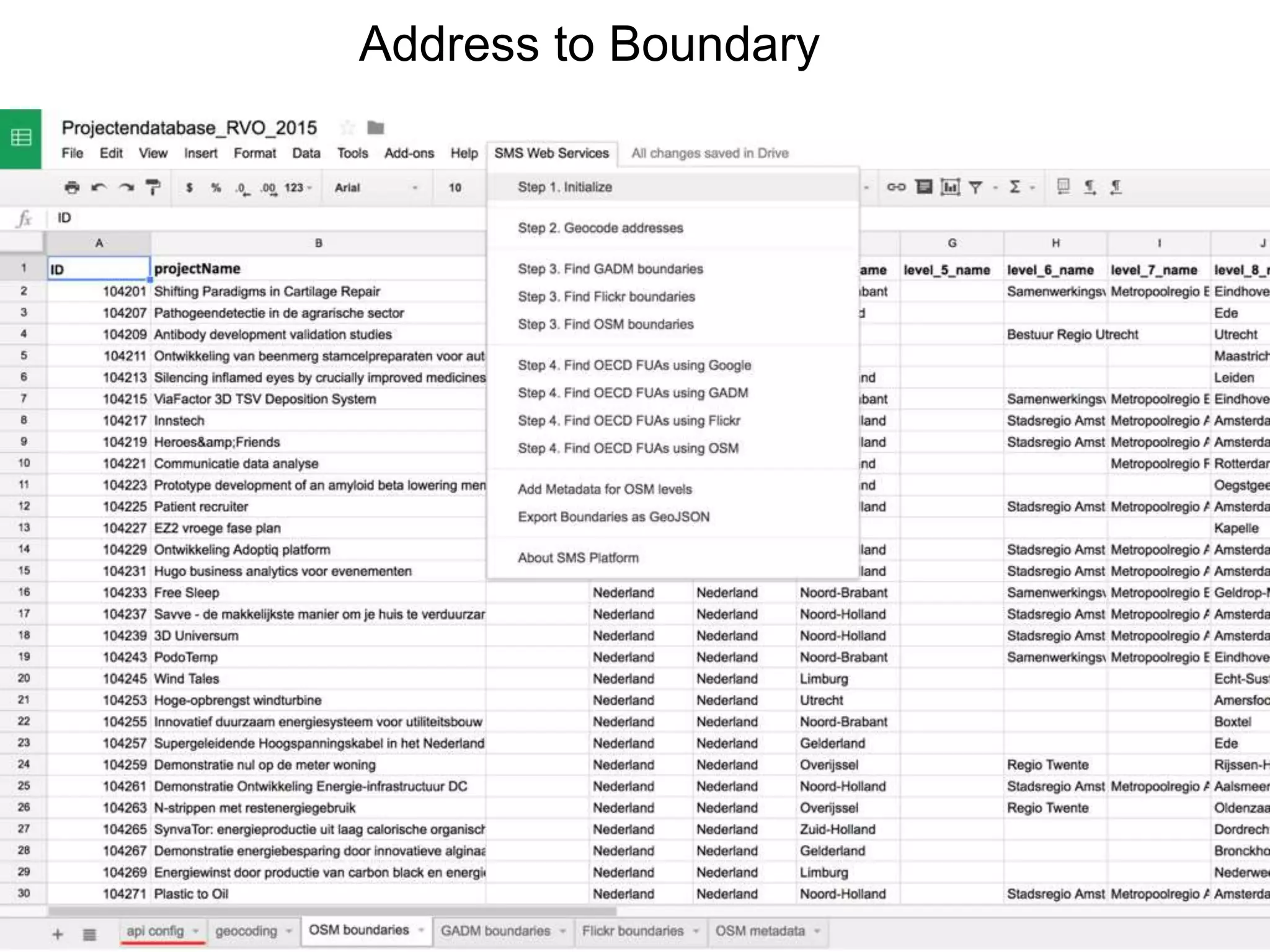1270x952 pixels.
Task: Choose Step 4. Find OECD FUAs using Google
Action: (673, 365)
